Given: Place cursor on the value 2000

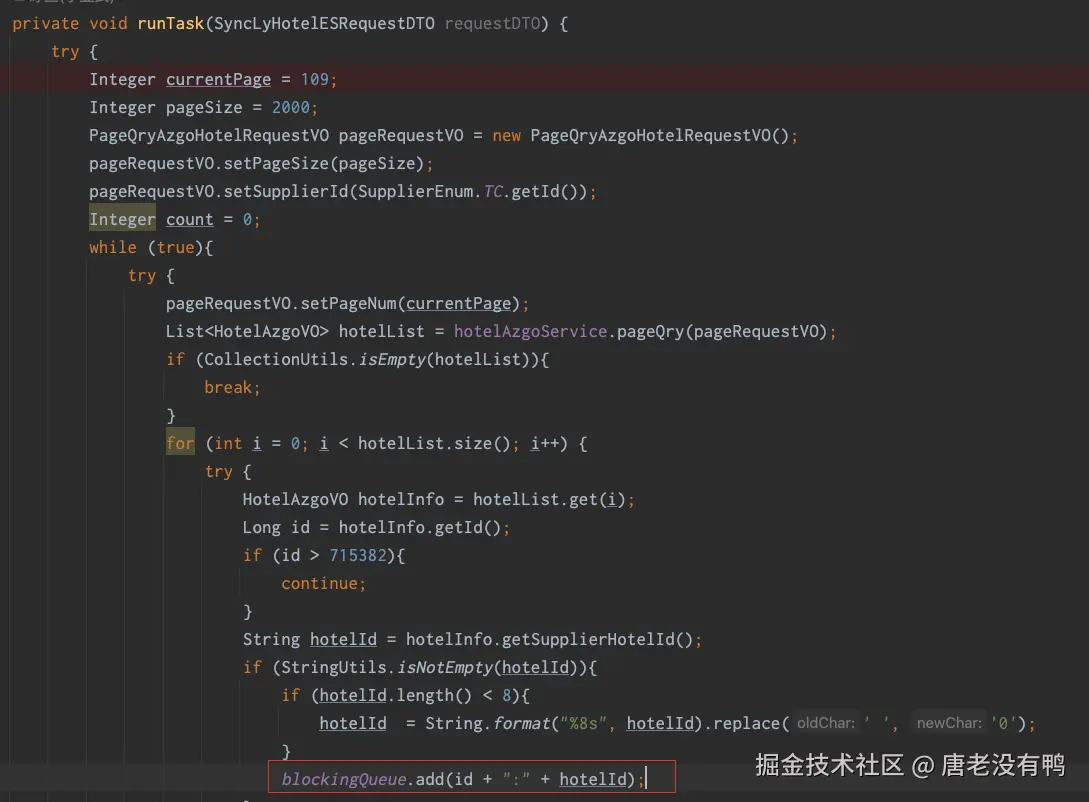Looking at the screenshot, I should 291,108.
